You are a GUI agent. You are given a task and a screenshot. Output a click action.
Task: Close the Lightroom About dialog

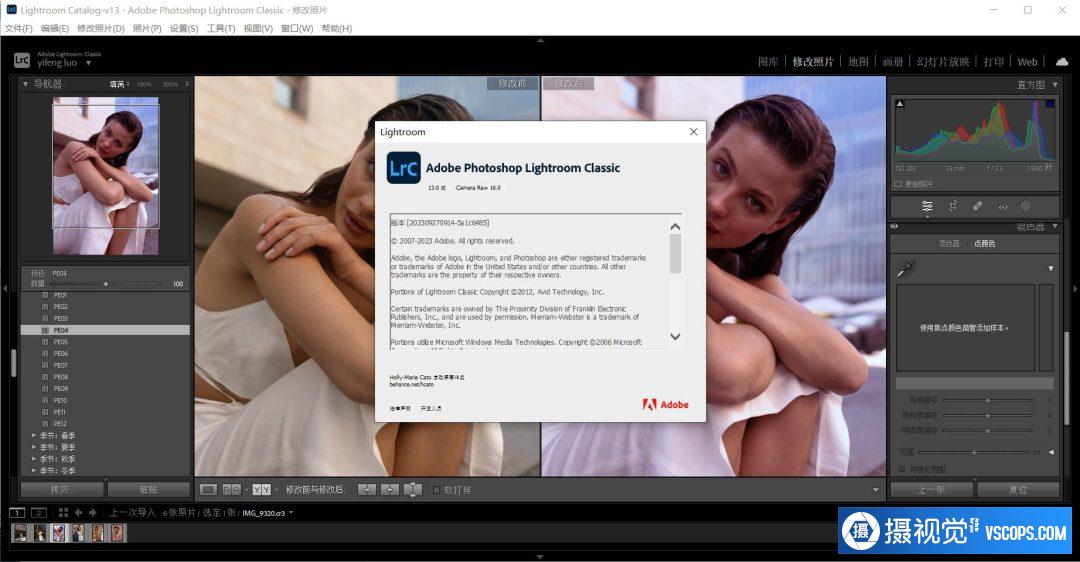[694, 132]
